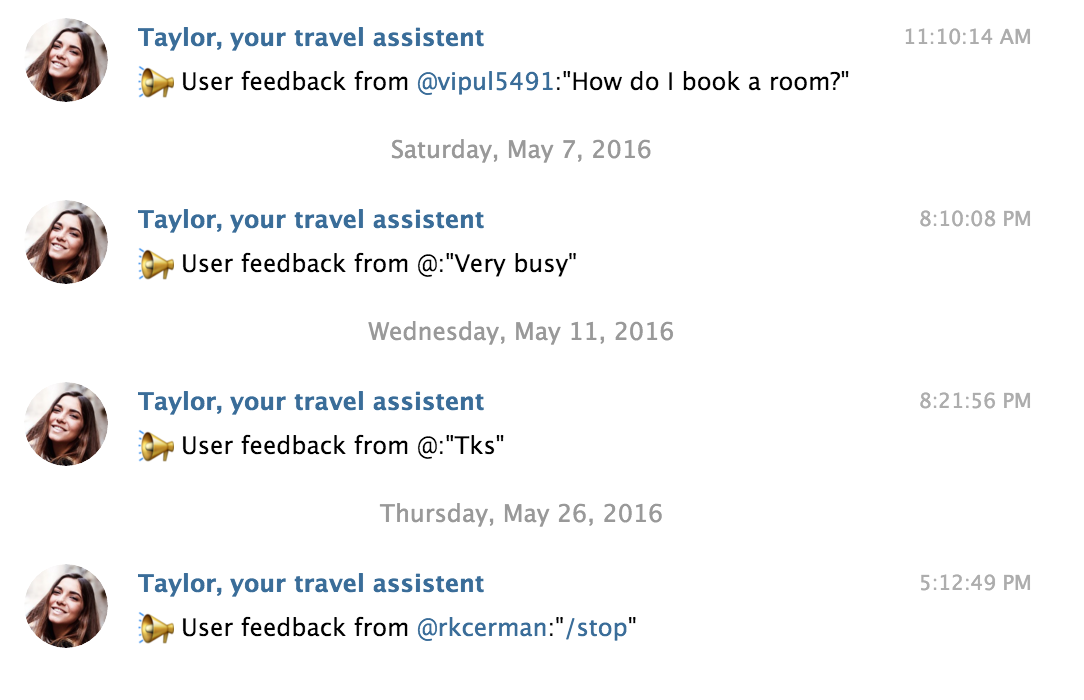1084x700 pixels.
Task: Open Taylor's profile via top avatar
Action: (x=65, y=60)
